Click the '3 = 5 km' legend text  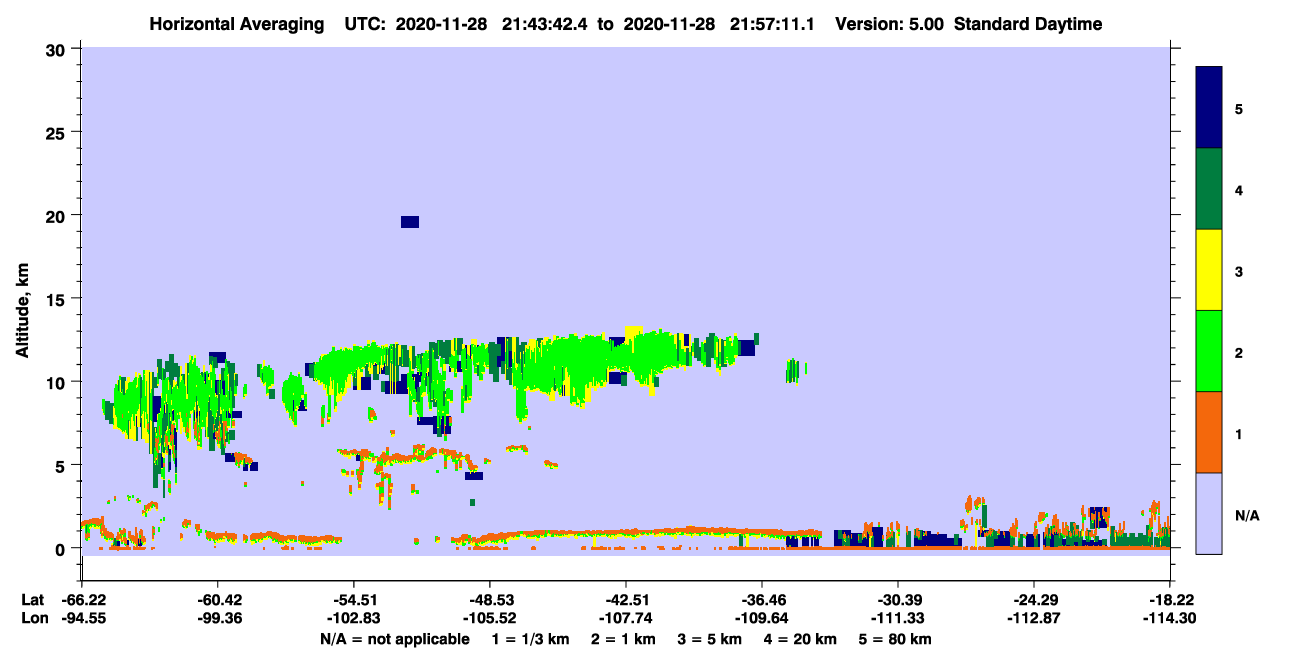click(708, 639)
